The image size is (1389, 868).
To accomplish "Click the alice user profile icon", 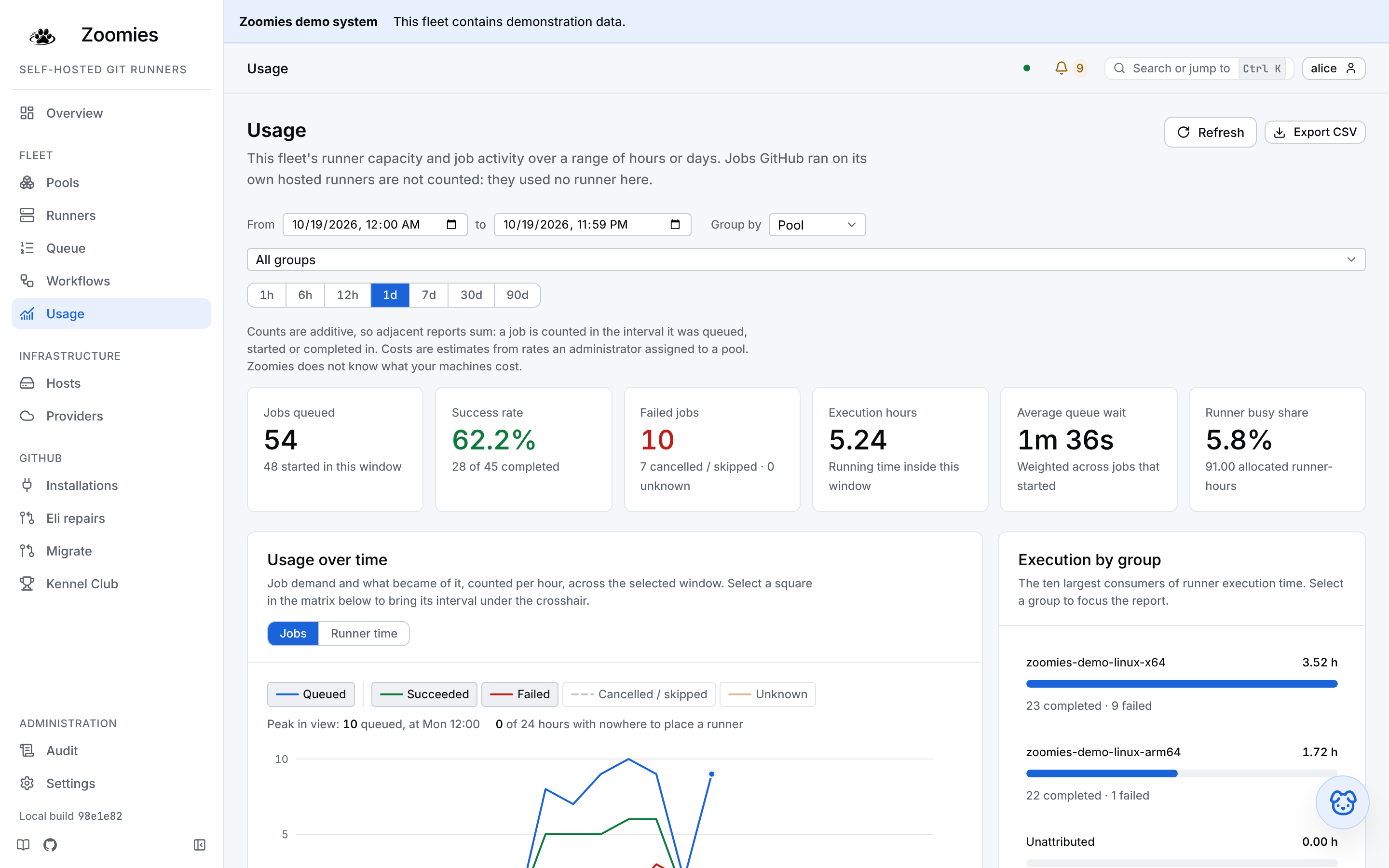I will (1350, 68).
